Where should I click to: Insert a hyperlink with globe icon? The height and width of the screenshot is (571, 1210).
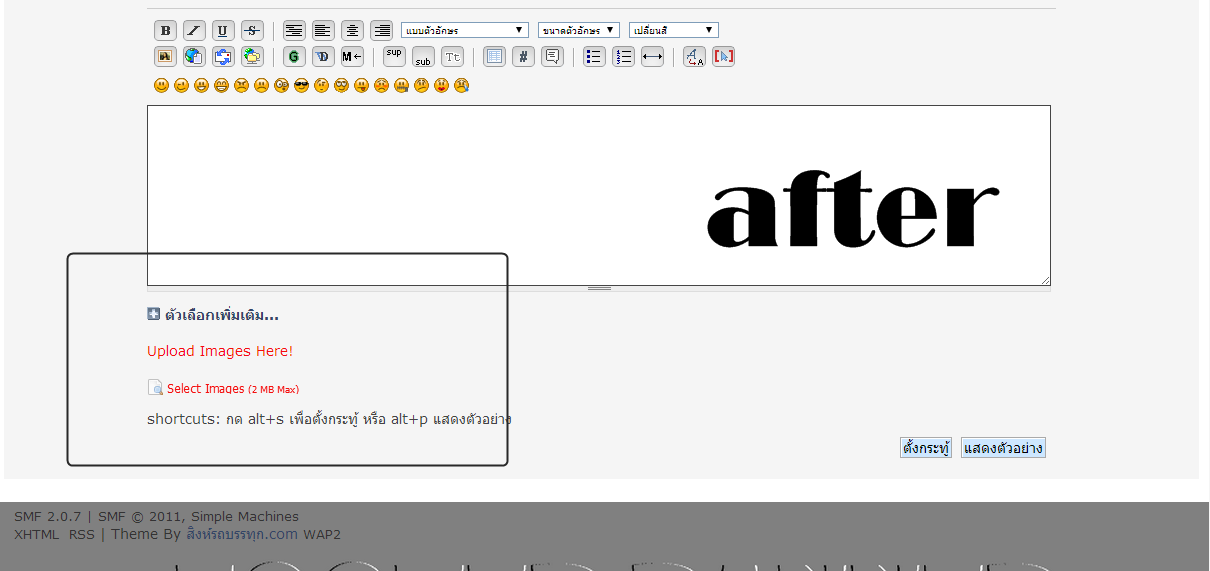[x=194, y=56]
